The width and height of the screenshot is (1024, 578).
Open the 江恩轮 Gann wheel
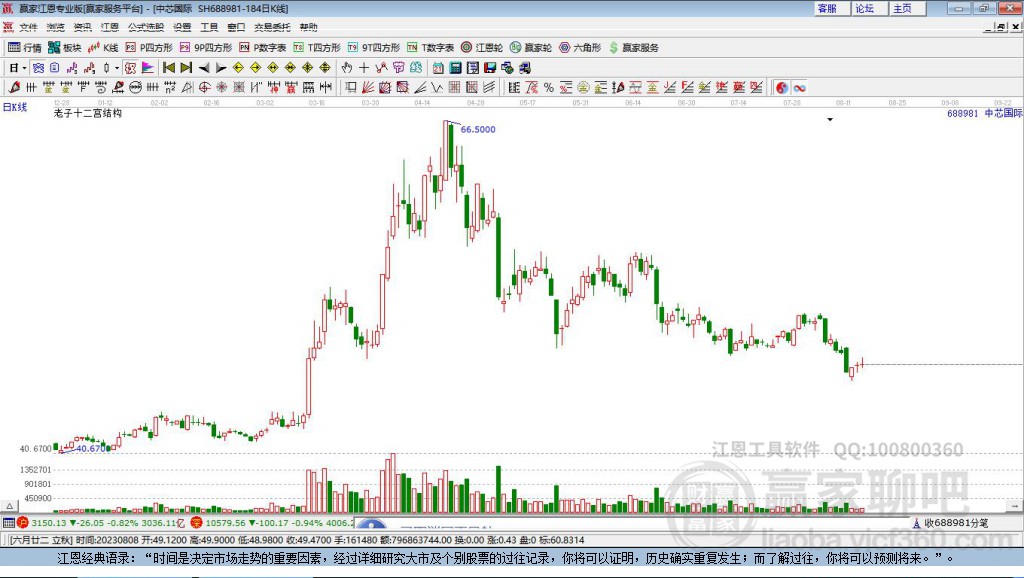tap(482, 48)
